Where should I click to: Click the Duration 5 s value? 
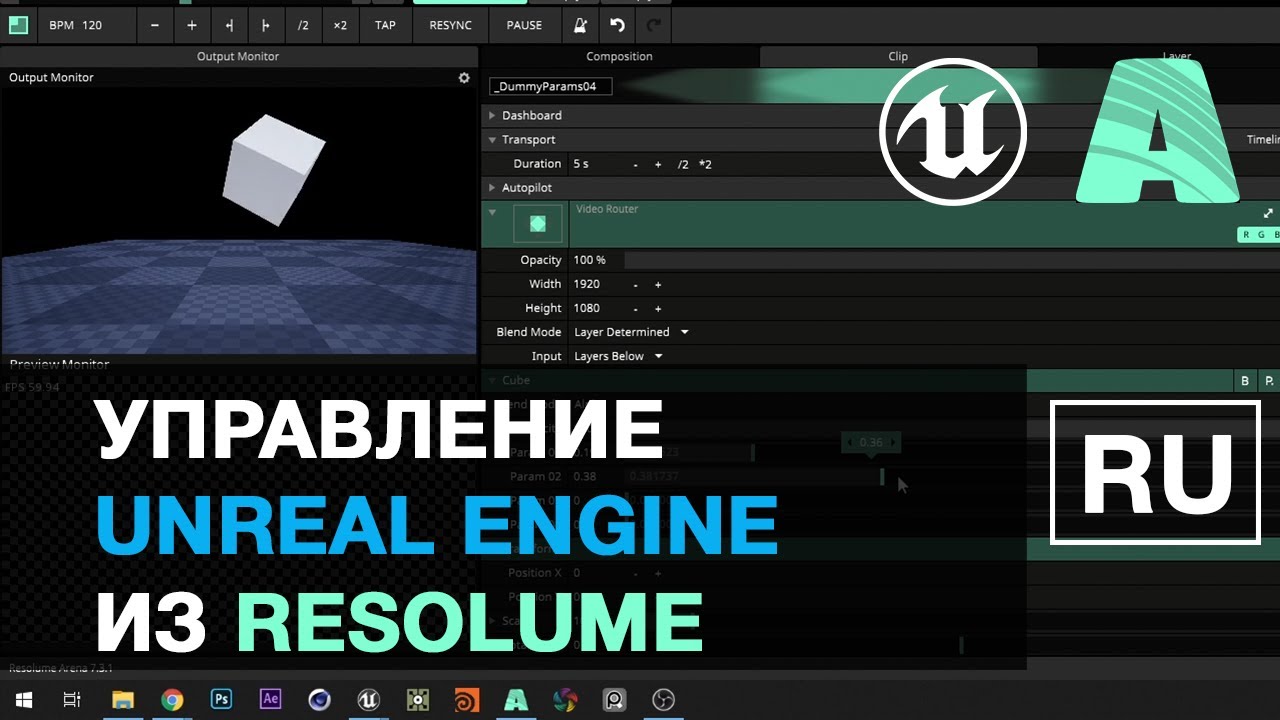[x=581, y=164]
